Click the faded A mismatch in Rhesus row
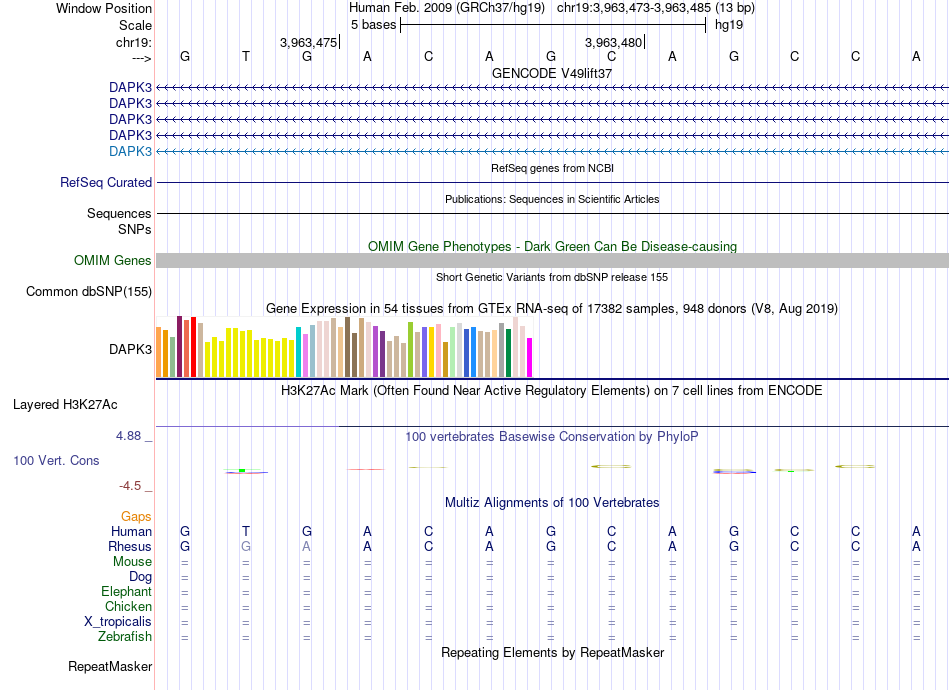This screenshot has width=950, height=690. (307, 546)
